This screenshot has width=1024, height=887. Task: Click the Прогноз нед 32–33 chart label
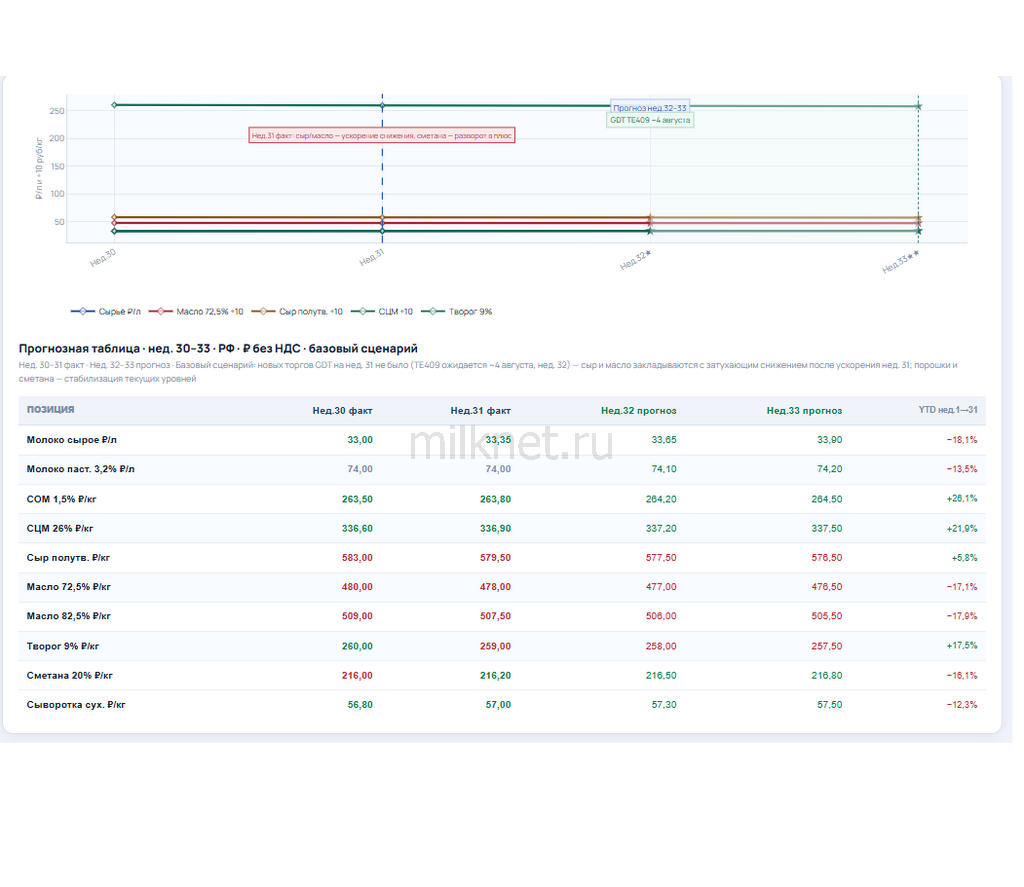click(x=650, y=108)
